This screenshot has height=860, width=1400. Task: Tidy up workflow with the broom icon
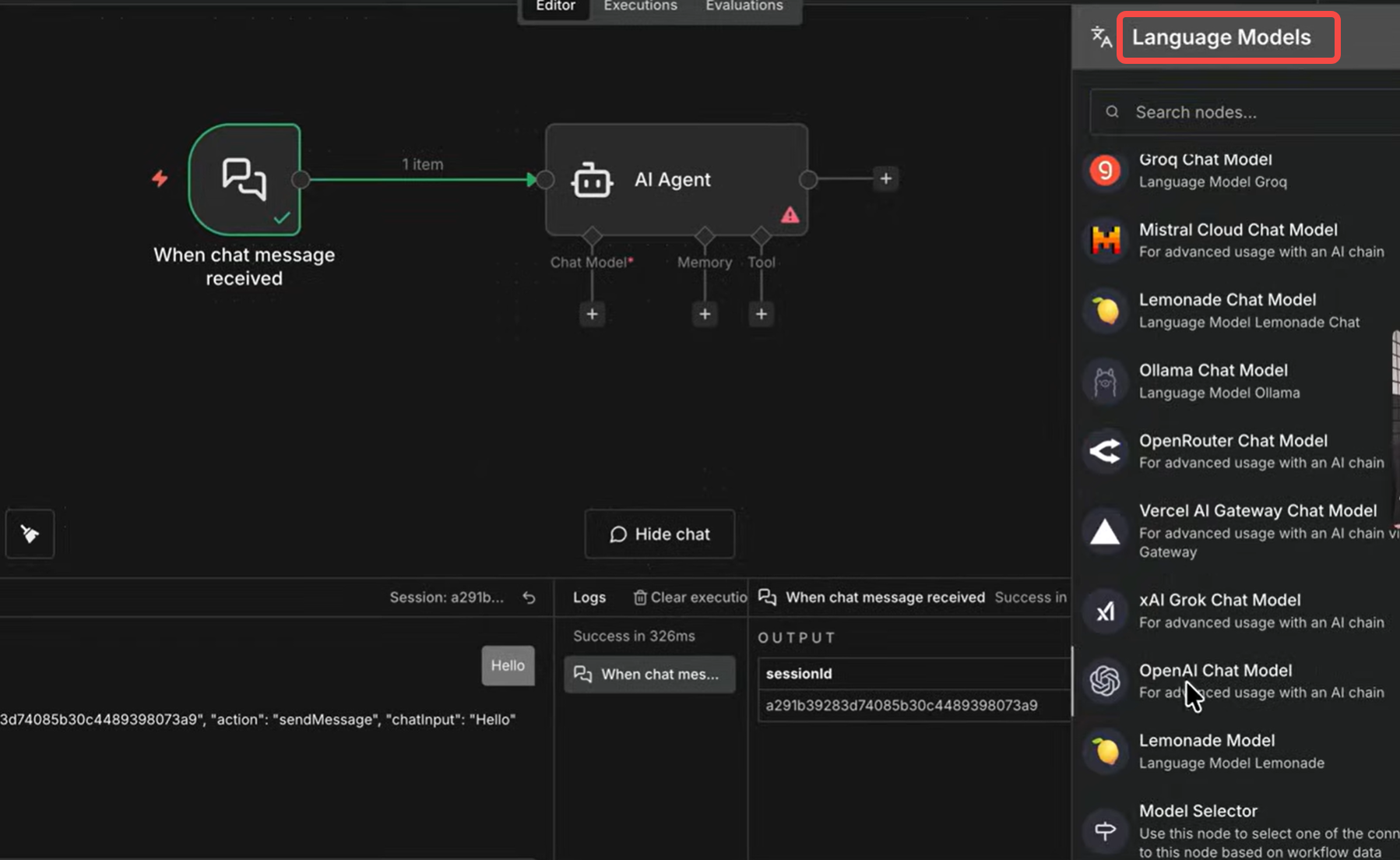click(x=30, y=534)
